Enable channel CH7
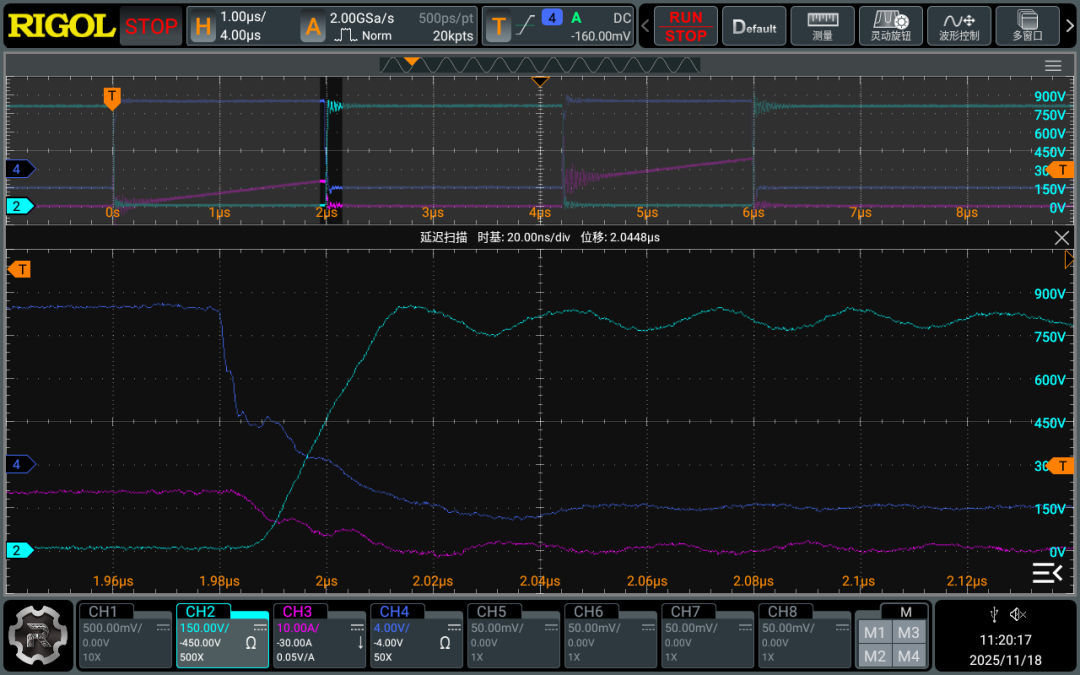This screenshot has width=1080, height=675. pos(707,635)
